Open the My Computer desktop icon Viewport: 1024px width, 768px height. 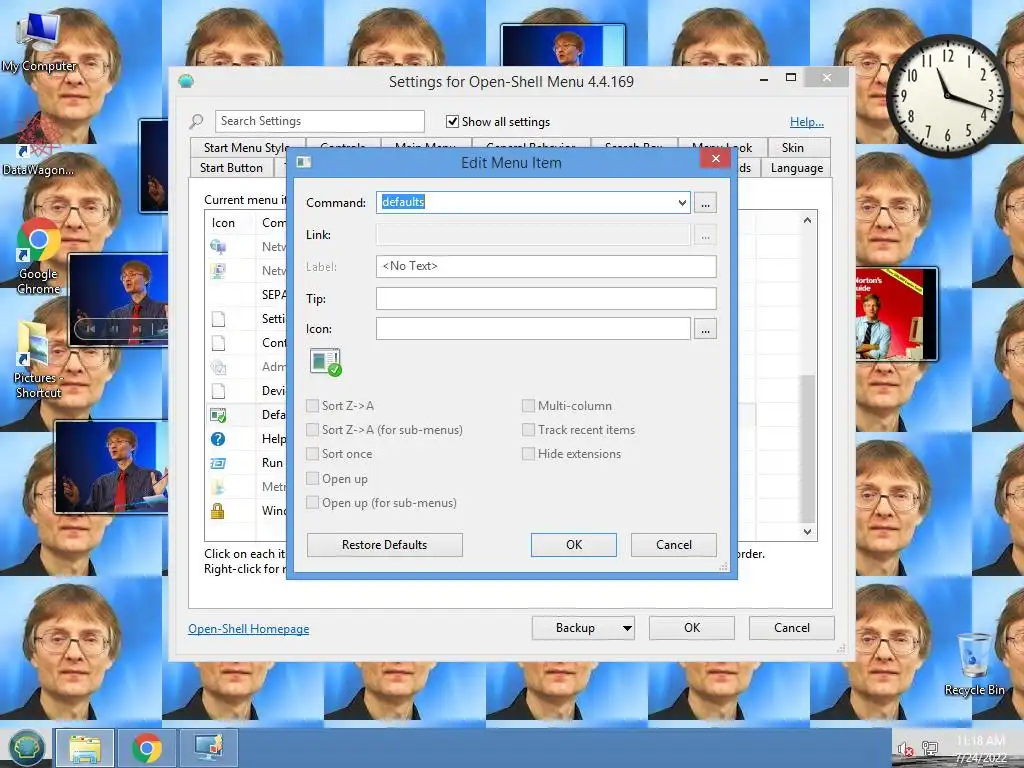[38, 42]
